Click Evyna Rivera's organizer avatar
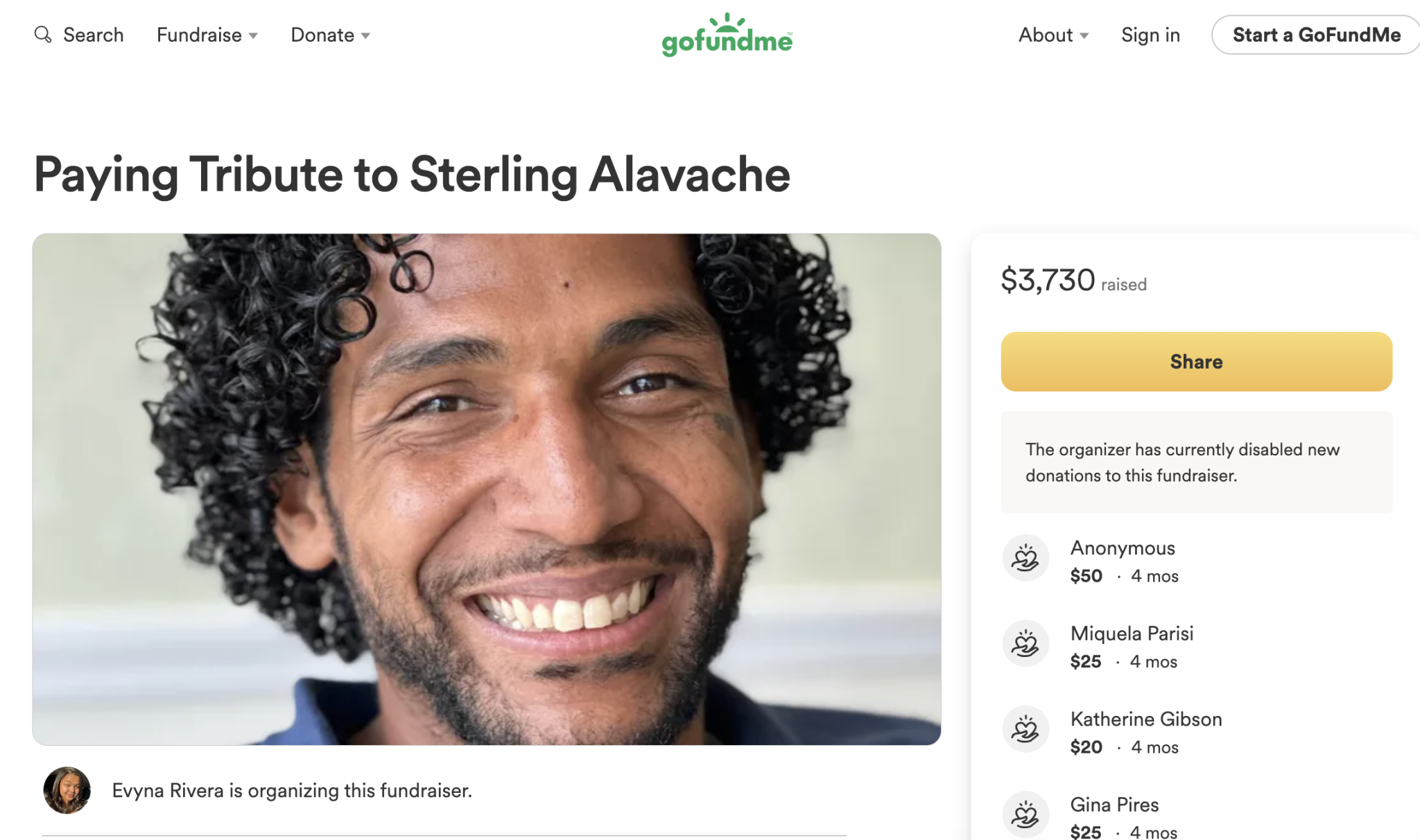1420x840 pixels. coord(67,790)
